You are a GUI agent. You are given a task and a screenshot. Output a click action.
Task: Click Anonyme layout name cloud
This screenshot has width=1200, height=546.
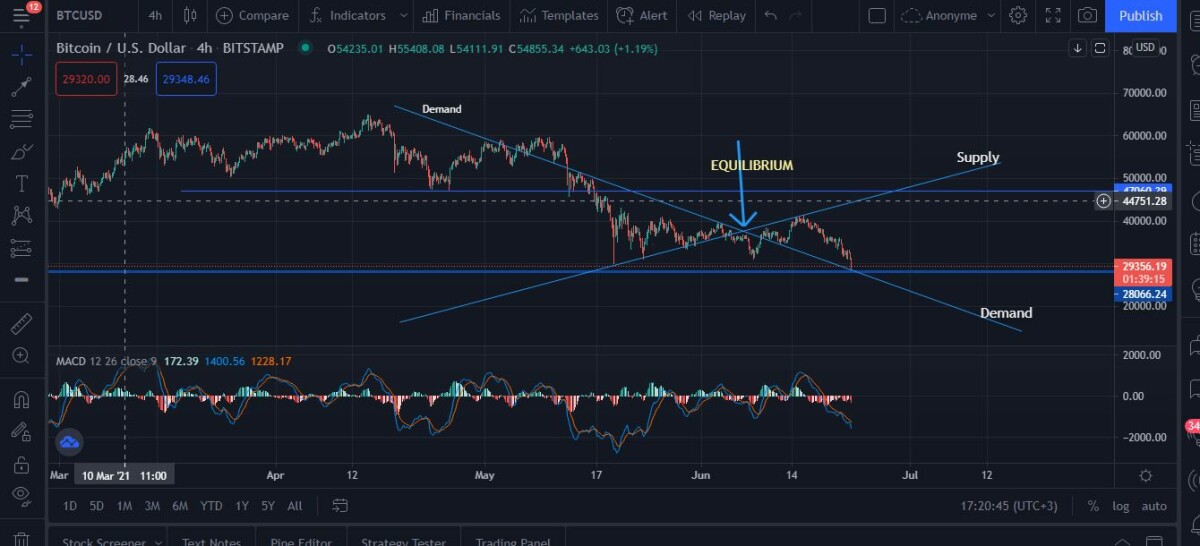click(939, 15)
